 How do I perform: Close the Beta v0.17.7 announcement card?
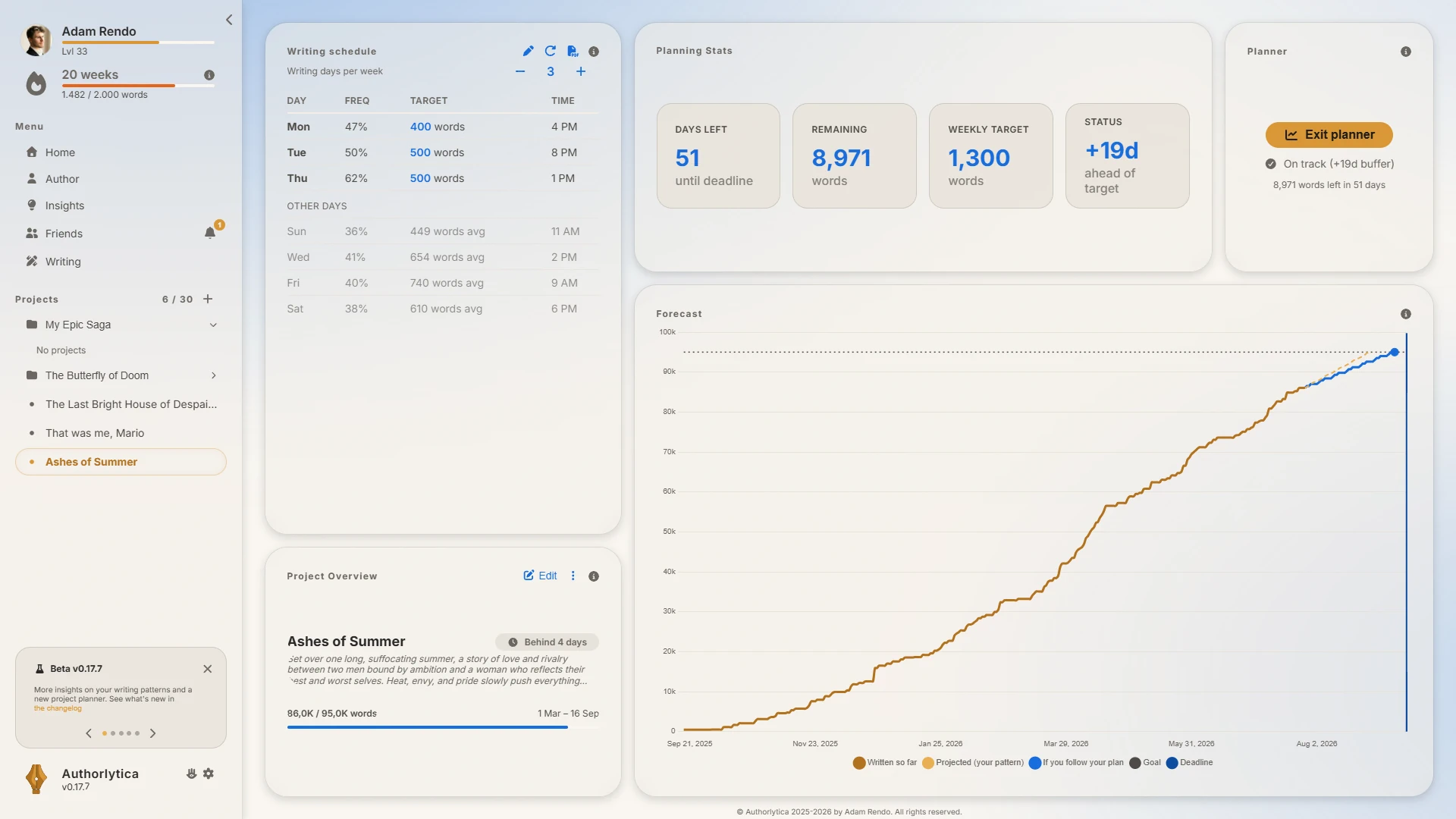208,669
